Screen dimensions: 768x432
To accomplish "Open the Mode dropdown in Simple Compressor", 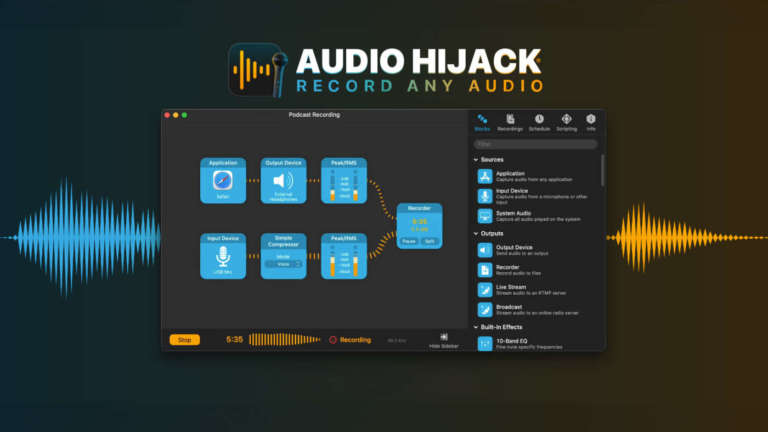I will pyautogui.click(x=284, y=264).
